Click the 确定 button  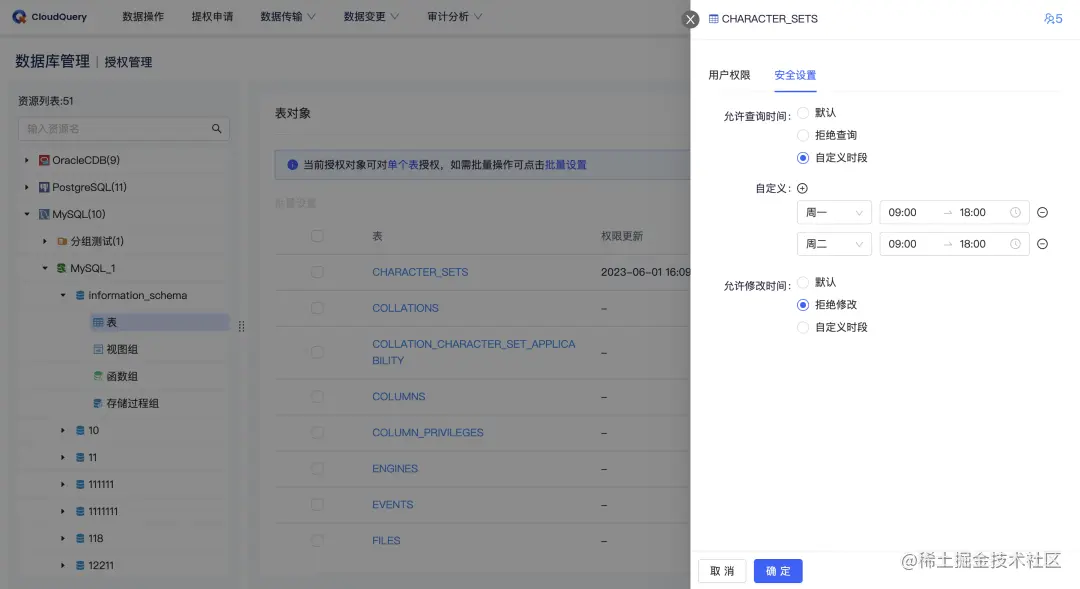pos(778,571)
